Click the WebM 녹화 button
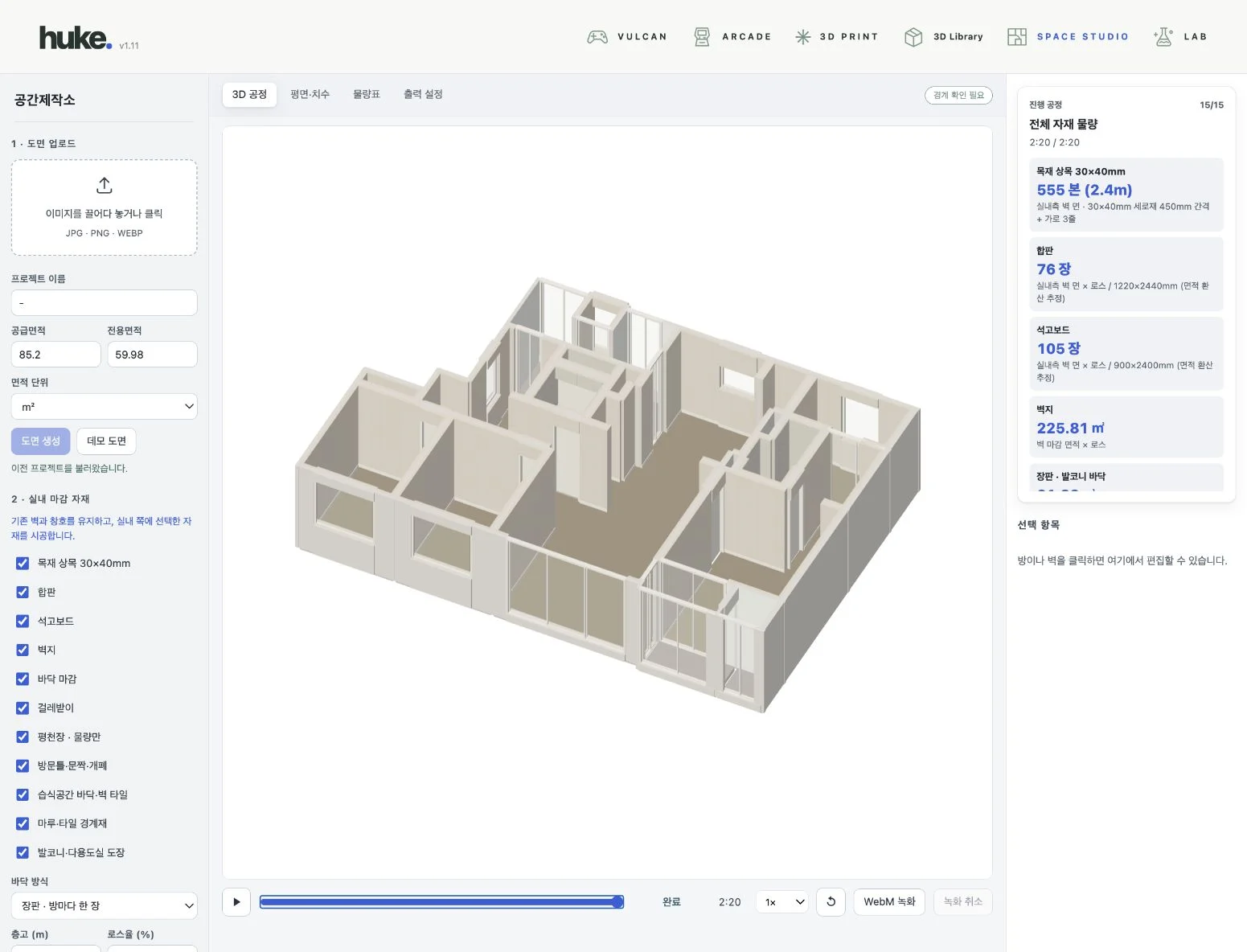 coord(889,902)
